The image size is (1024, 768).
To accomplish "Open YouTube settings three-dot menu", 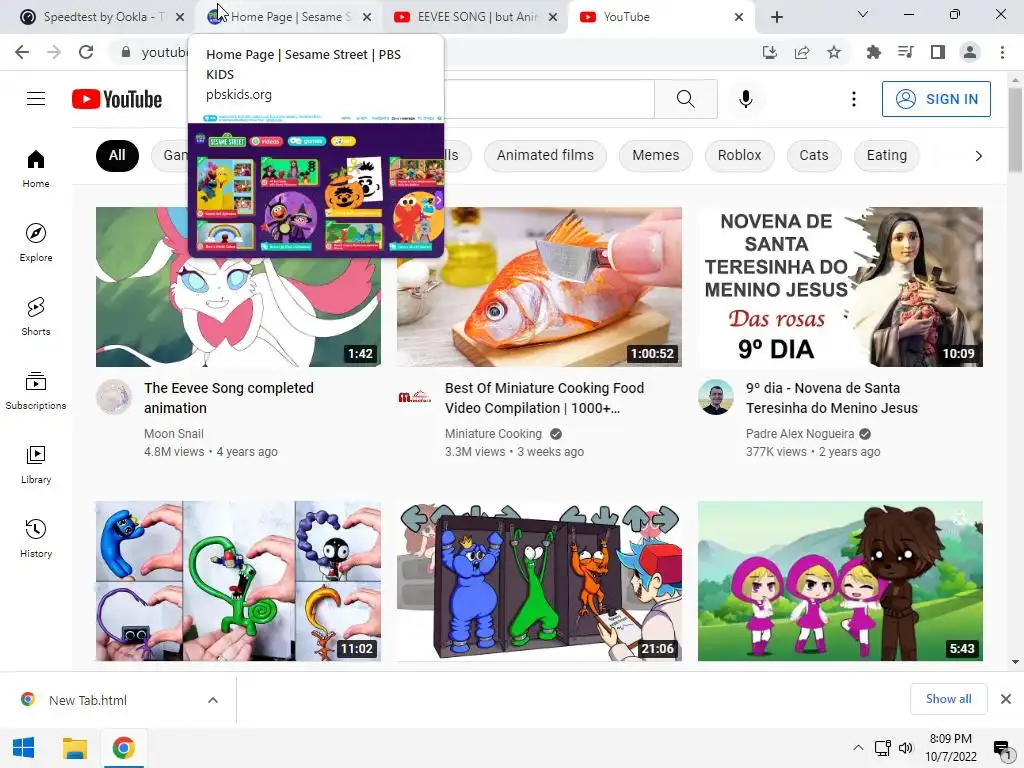I will click(854, 99).
